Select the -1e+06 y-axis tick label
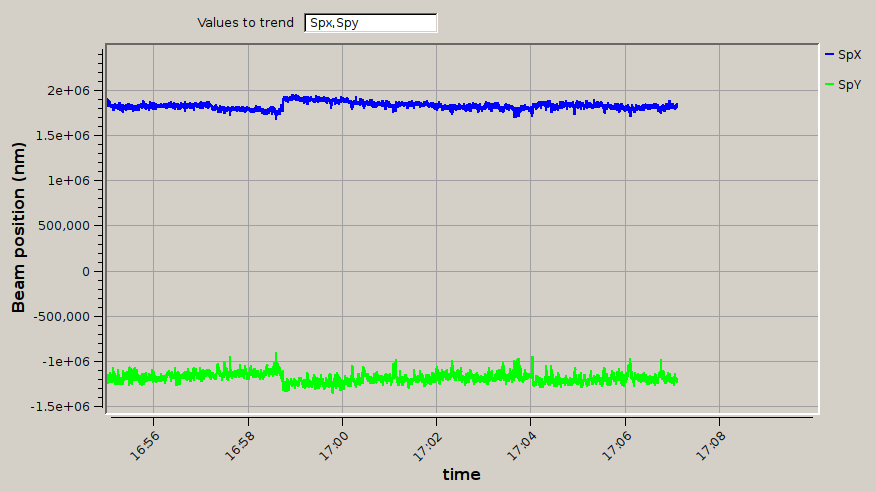This screenshot has width=876, height=492. coord(69,361)
